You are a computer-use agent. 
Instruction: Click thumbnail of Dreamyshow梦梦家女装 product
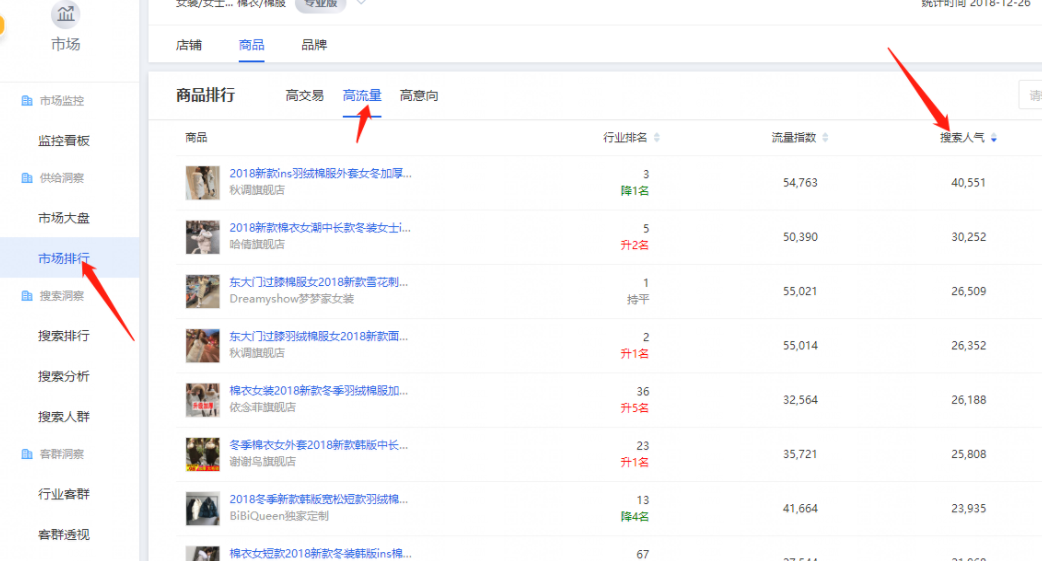coord(203,291)
